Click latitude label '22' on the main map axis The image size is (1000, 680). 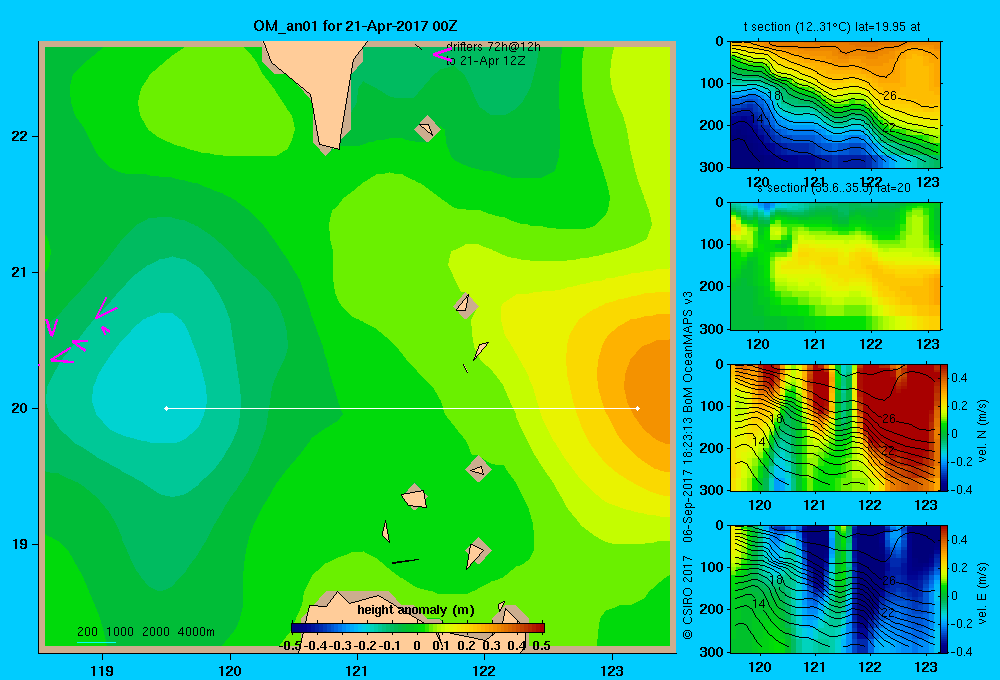coord(19,137)
